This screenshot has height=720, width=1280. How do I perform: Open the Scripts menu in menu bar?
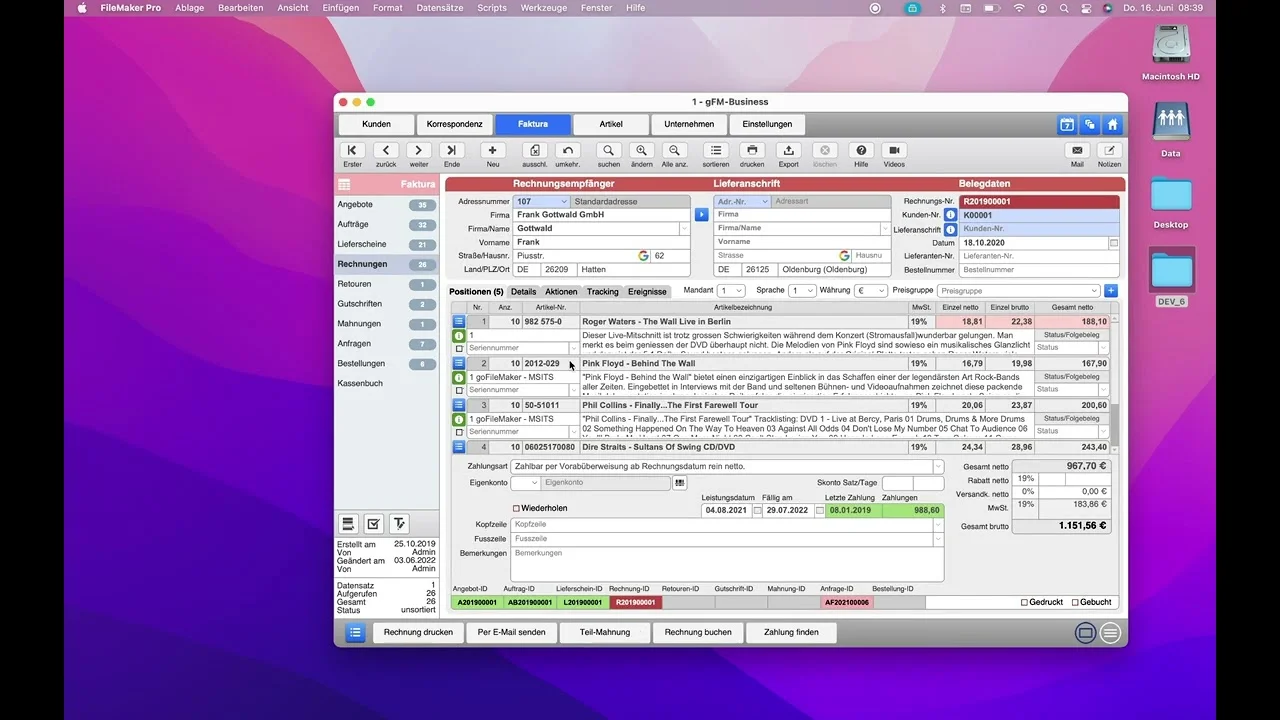pyautogui.click(x=492, y=8)
